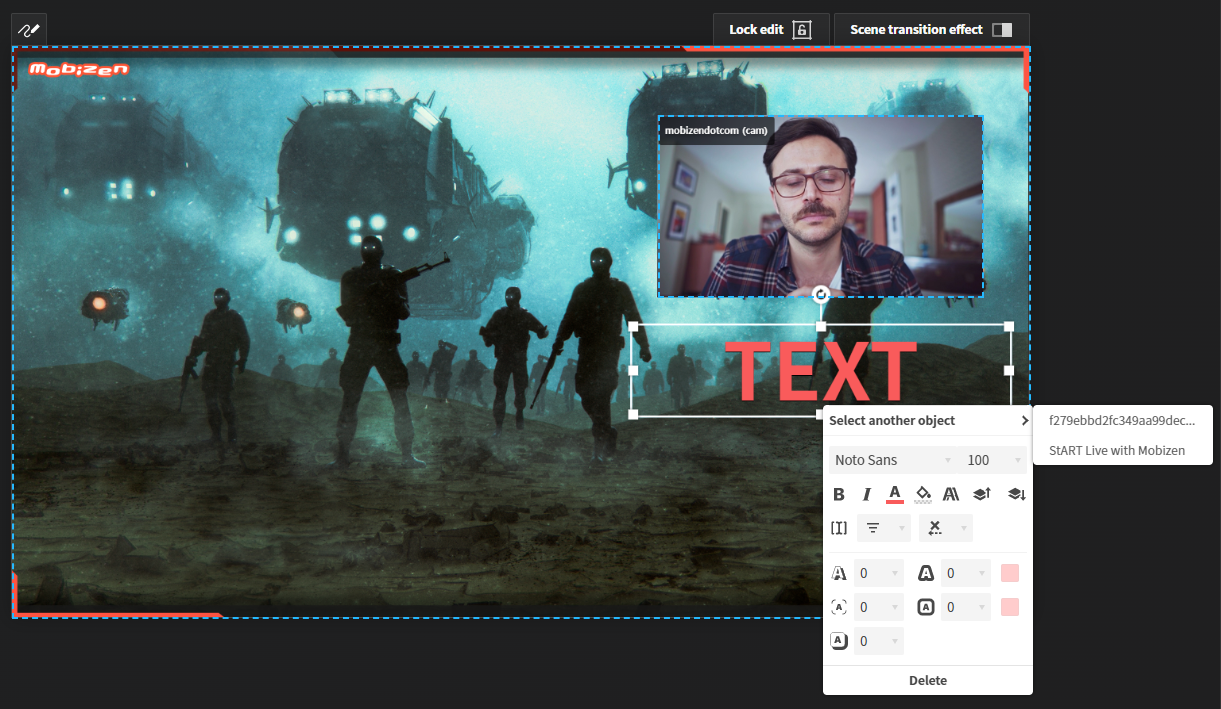The width and height of the screenshot is (1221, 709).
Task: Click the dashed border icon
Action: [839, 607]
